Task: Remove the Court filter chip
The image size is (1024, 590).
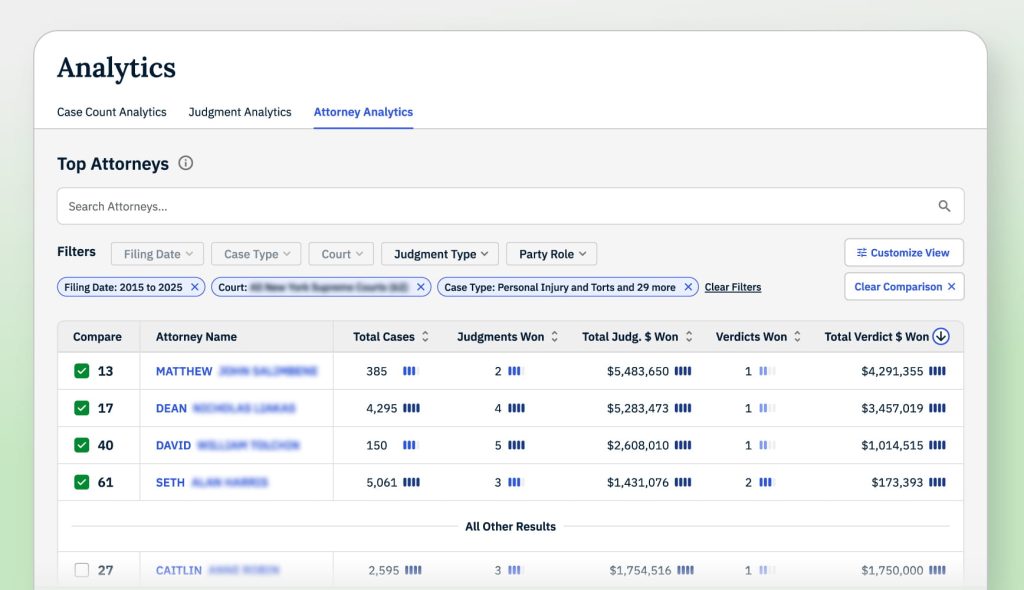Action: 421,287
